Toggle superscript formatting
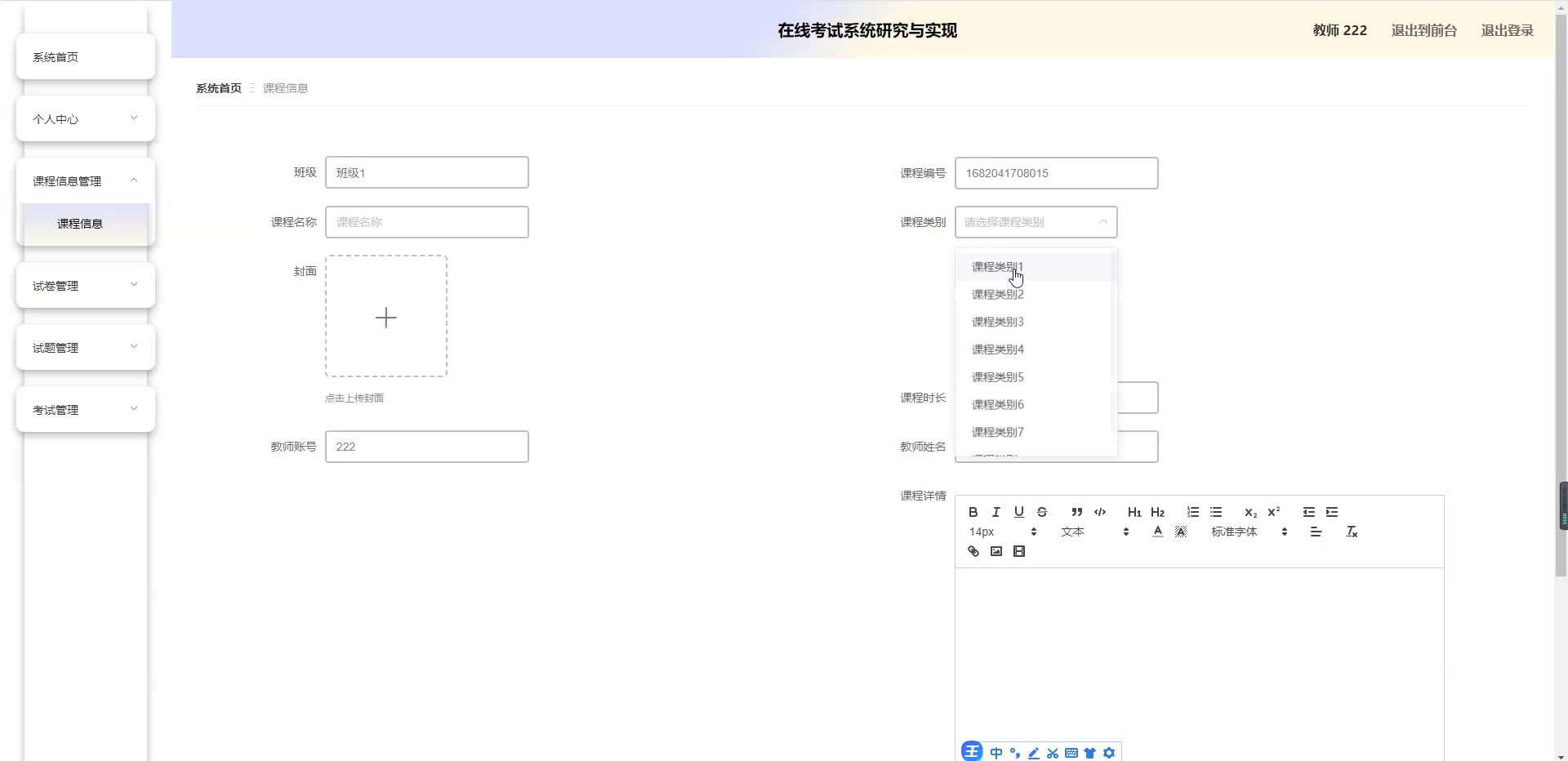The height and width of the screenshot is (761, 1568). click(1274, 512)
